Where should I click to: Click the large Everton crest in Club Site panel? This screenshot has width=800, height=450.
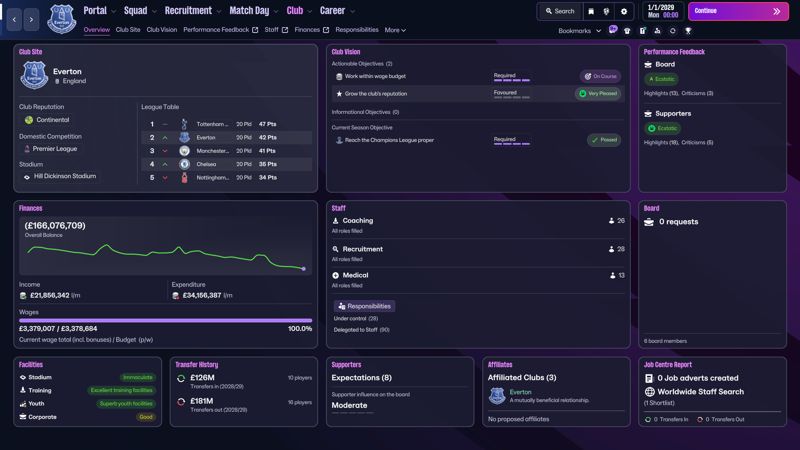tap(34, 75)
